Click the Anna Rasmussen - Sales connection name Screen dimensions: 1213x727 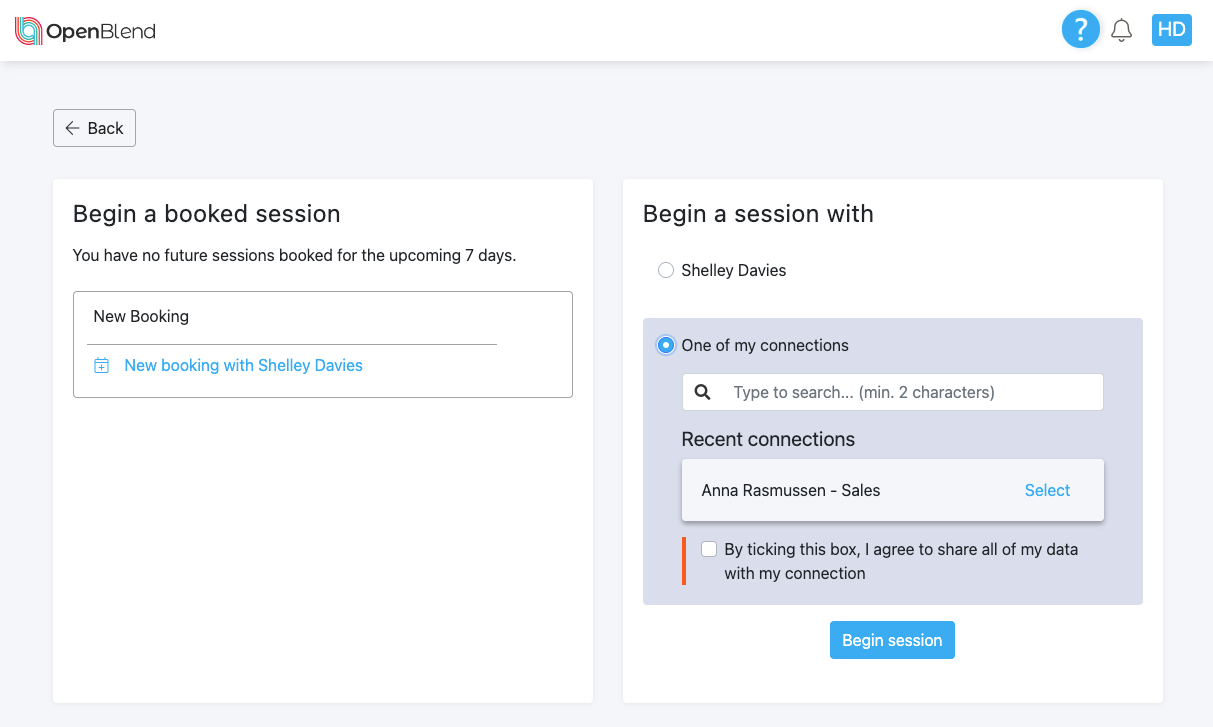[791, 490]
